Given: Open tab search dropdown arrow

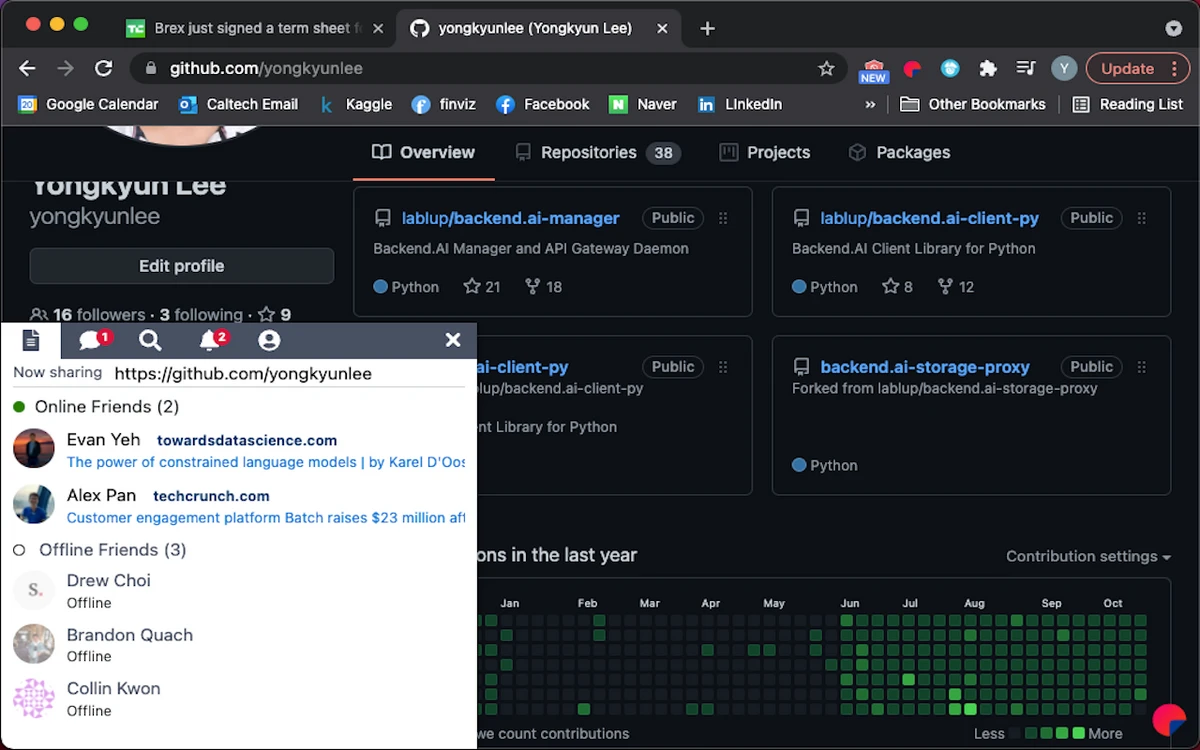Looking at the screenshot, I should pyautogui.click(x=1174, y=28).
